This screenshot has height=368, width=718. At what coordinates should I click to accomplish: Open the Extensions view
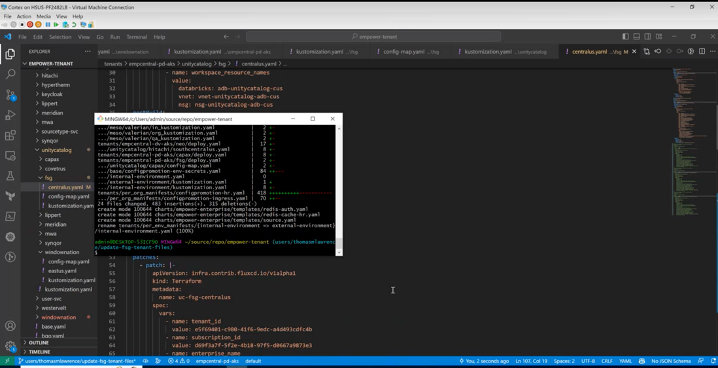click(x=10, y=135)
